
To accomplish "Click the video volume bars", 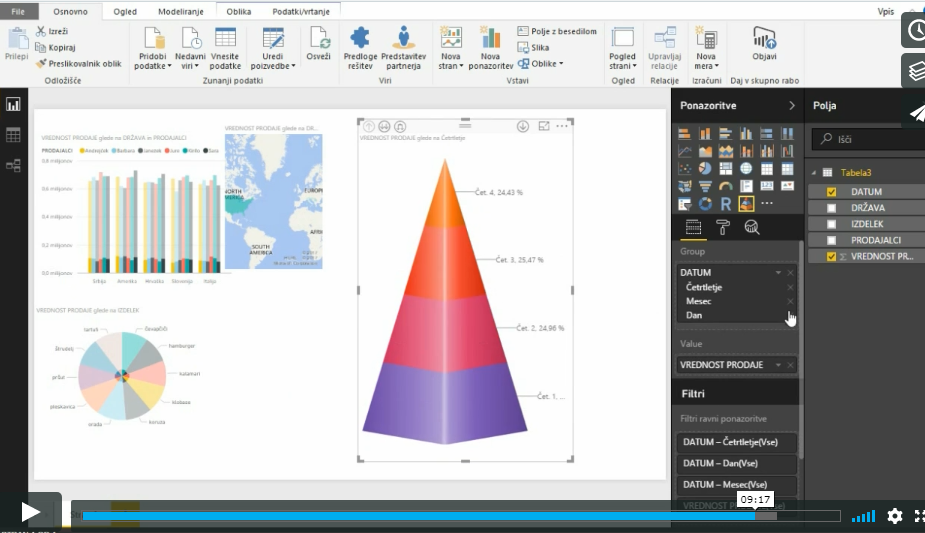I will point(864,516).
